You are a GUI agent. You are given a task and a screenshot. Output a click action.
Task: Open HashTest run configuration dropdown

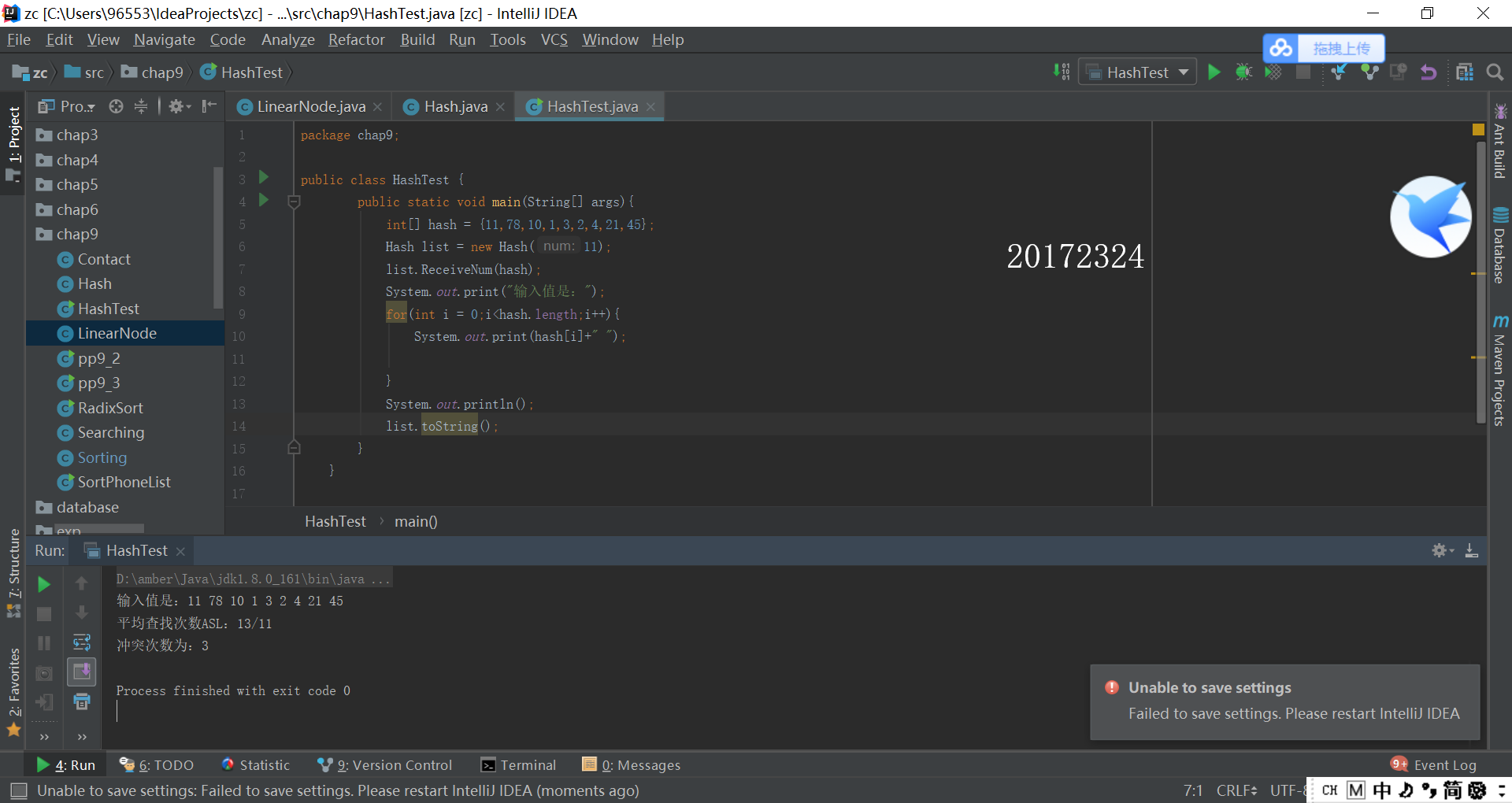1137,72
